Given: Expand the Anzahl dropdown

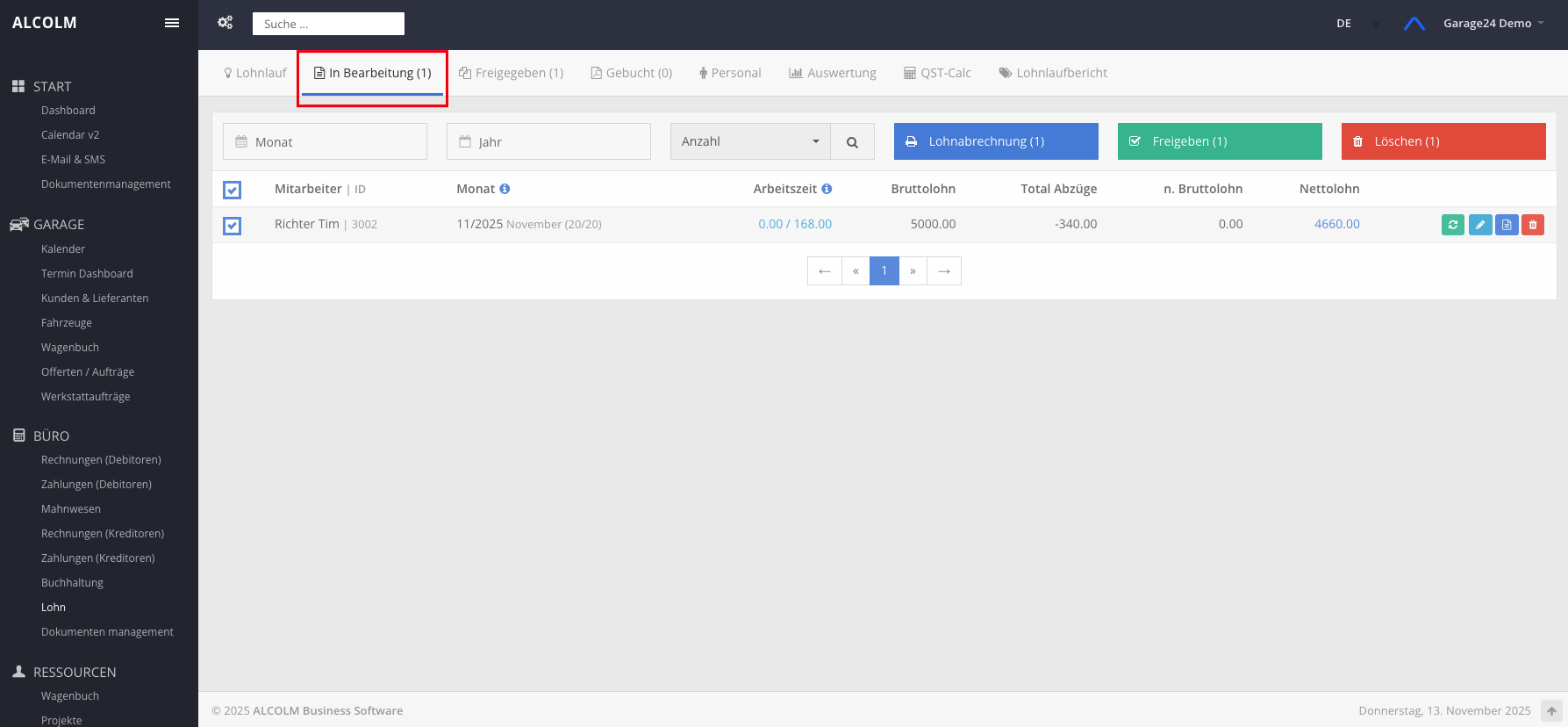Looking at the screenshot, I should [750, 142].
